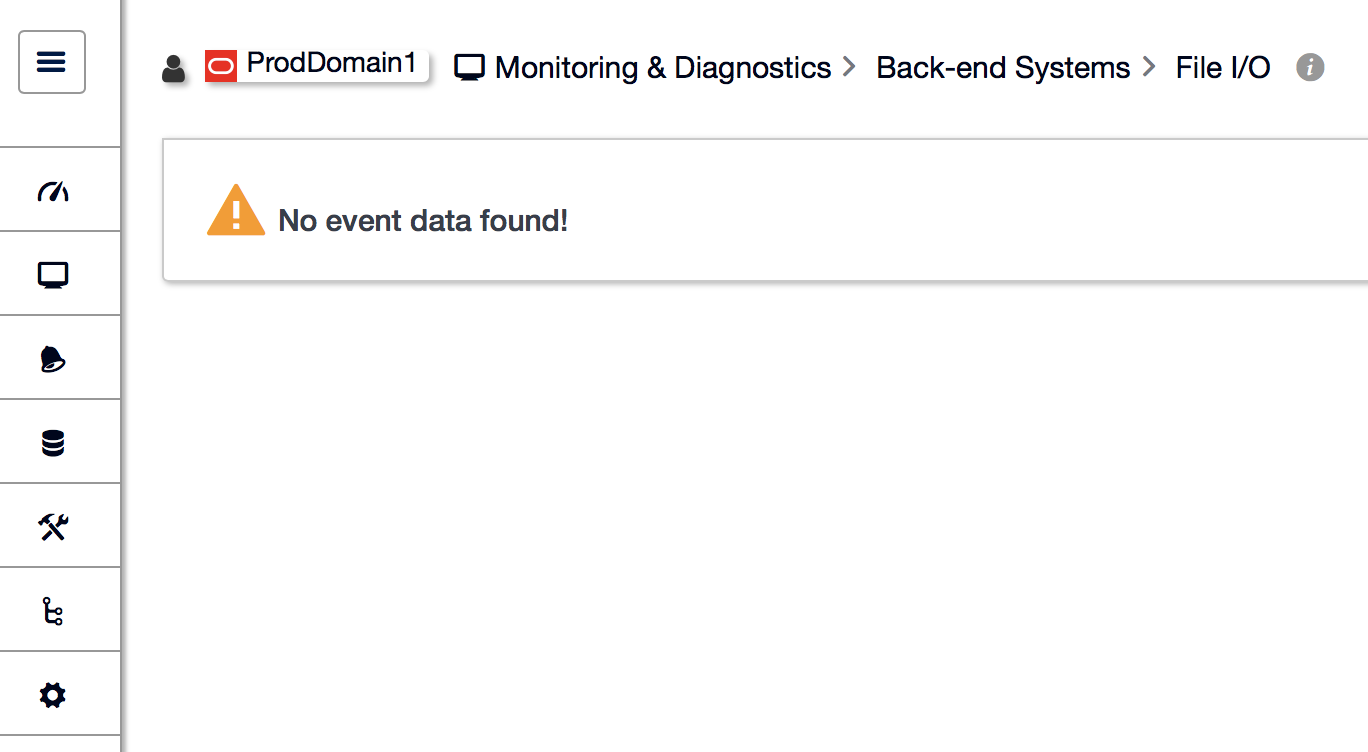The image size is (1368, 752).
Task: Click the red Oracle logo badge
Action: [221, 66]
